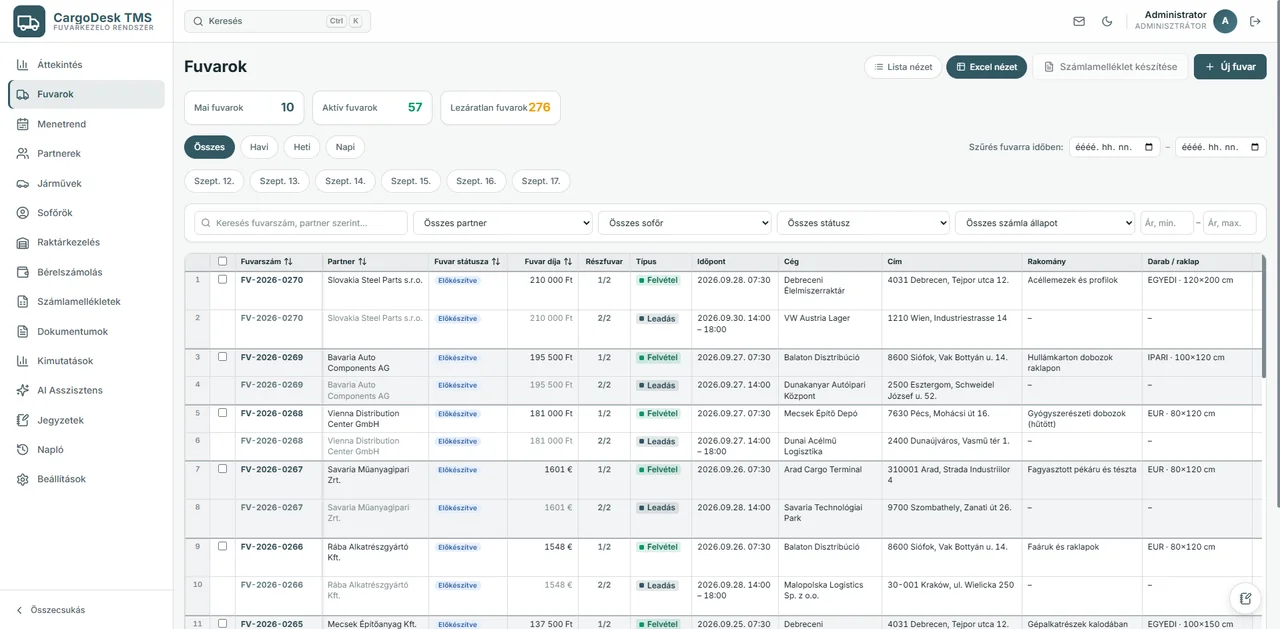Select the Havi period tab
The image size is (1280, 629).
click(259, 147)
